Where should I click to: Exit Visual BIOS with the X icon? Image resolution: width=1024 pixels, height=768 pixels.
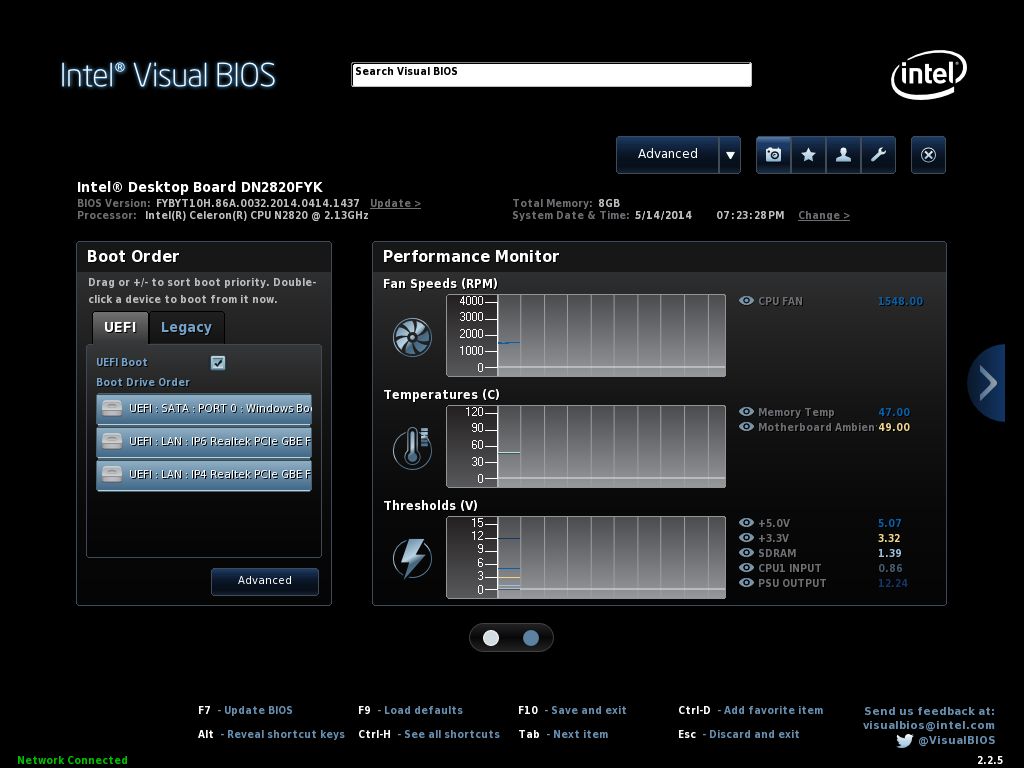pyautogui.click(x=928, y=155)
